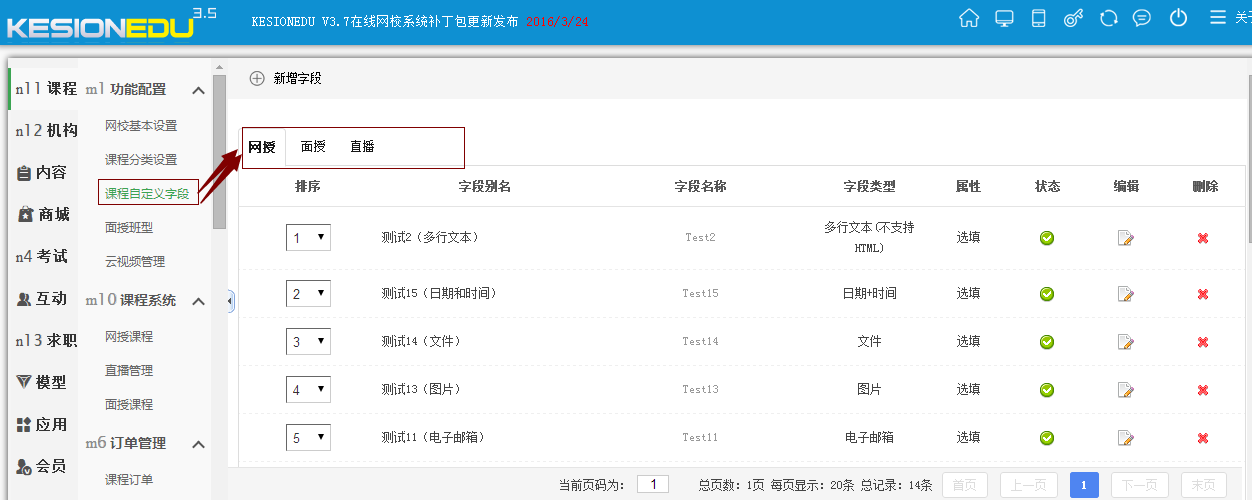
Task: Click the key icon in header
Action: click(x=1073, y=18)
